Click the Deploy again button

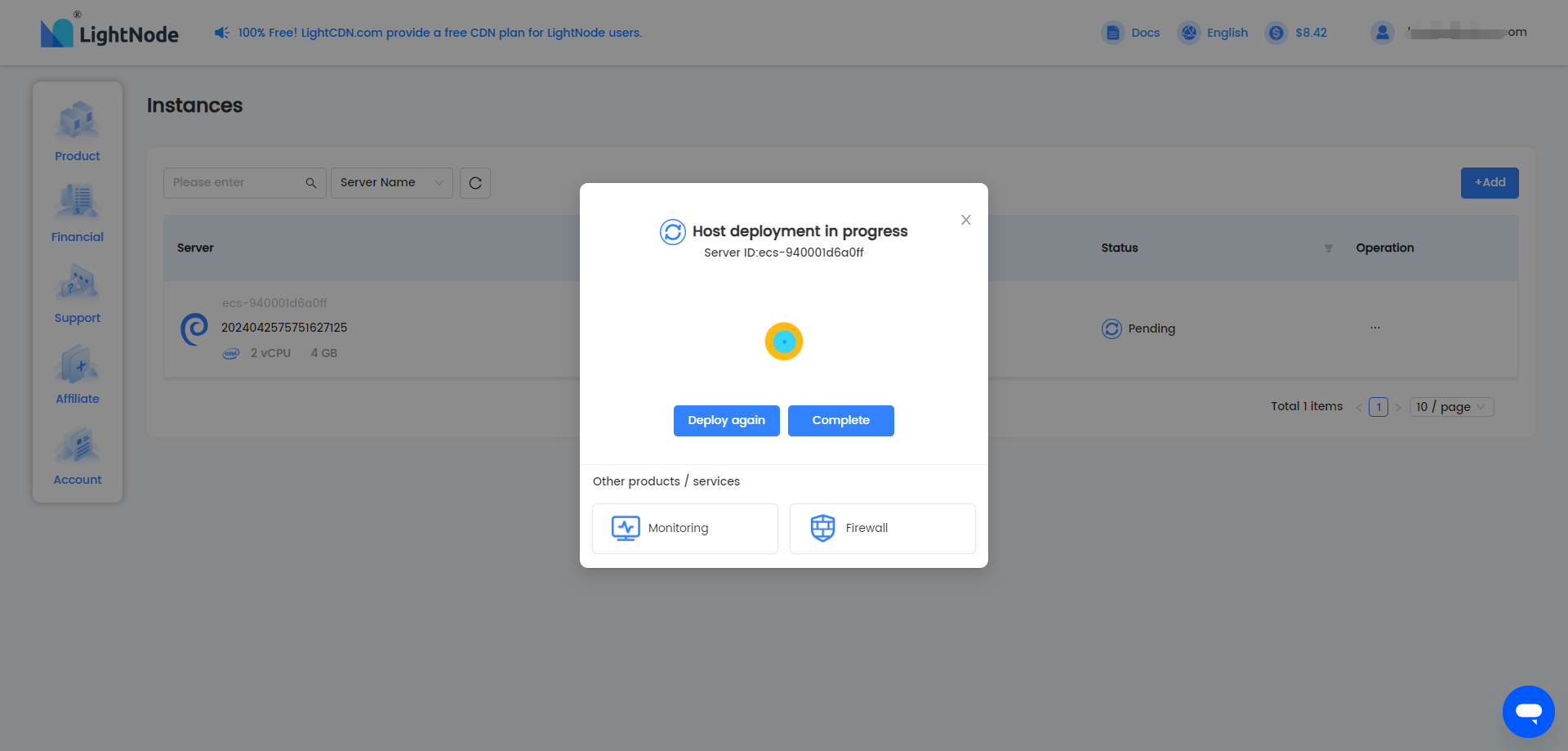tap(727, 421)
